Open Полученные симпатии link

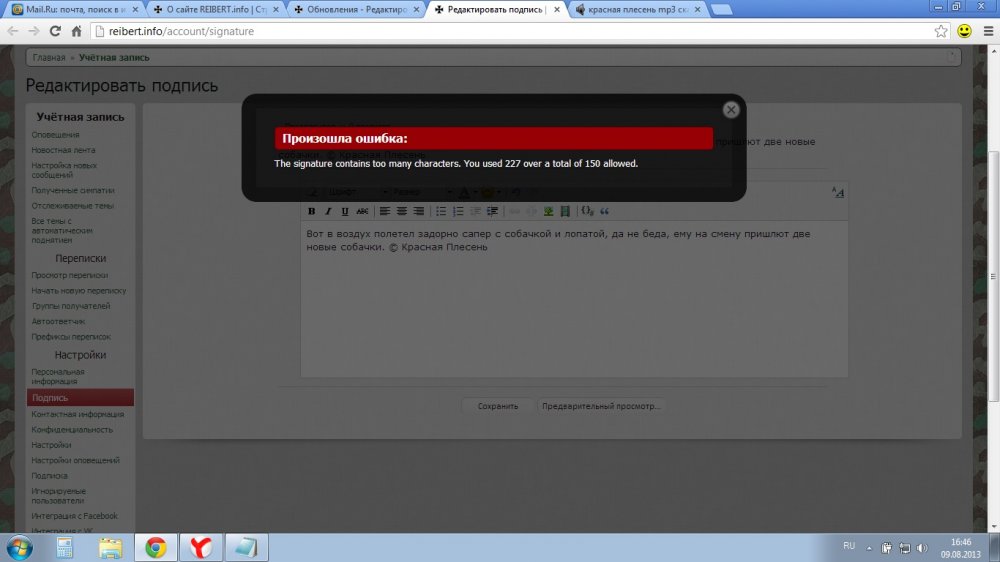(73, 190)
